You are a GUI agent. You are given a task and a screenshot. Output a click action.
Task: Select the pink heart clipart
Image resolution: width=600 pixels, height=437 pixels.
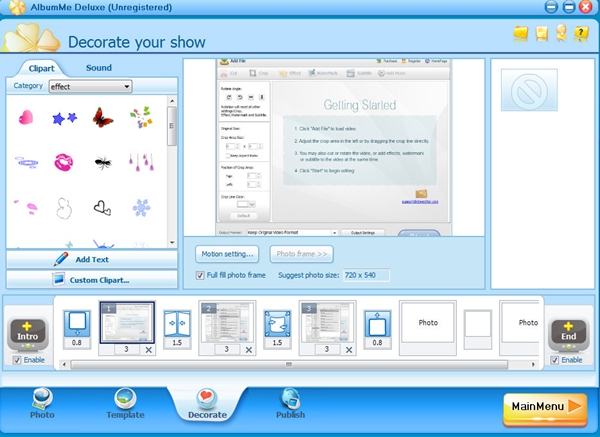26,117
